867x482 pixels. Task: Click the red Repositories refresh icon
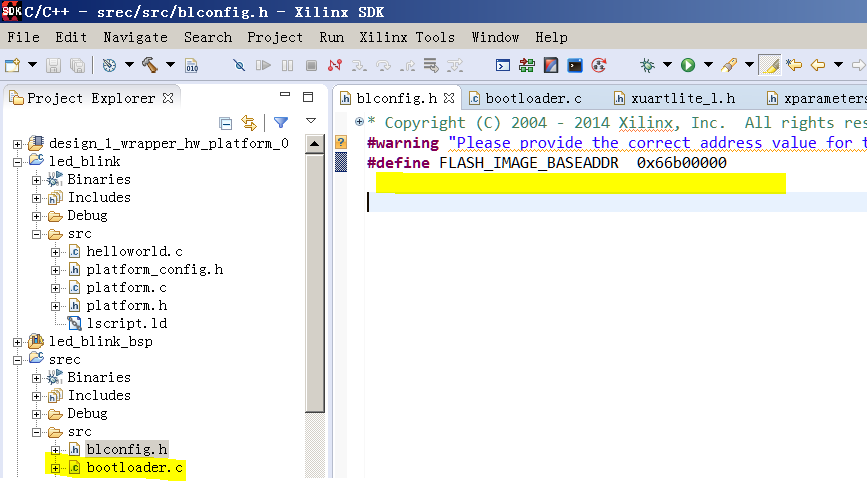tap(599, 65)
